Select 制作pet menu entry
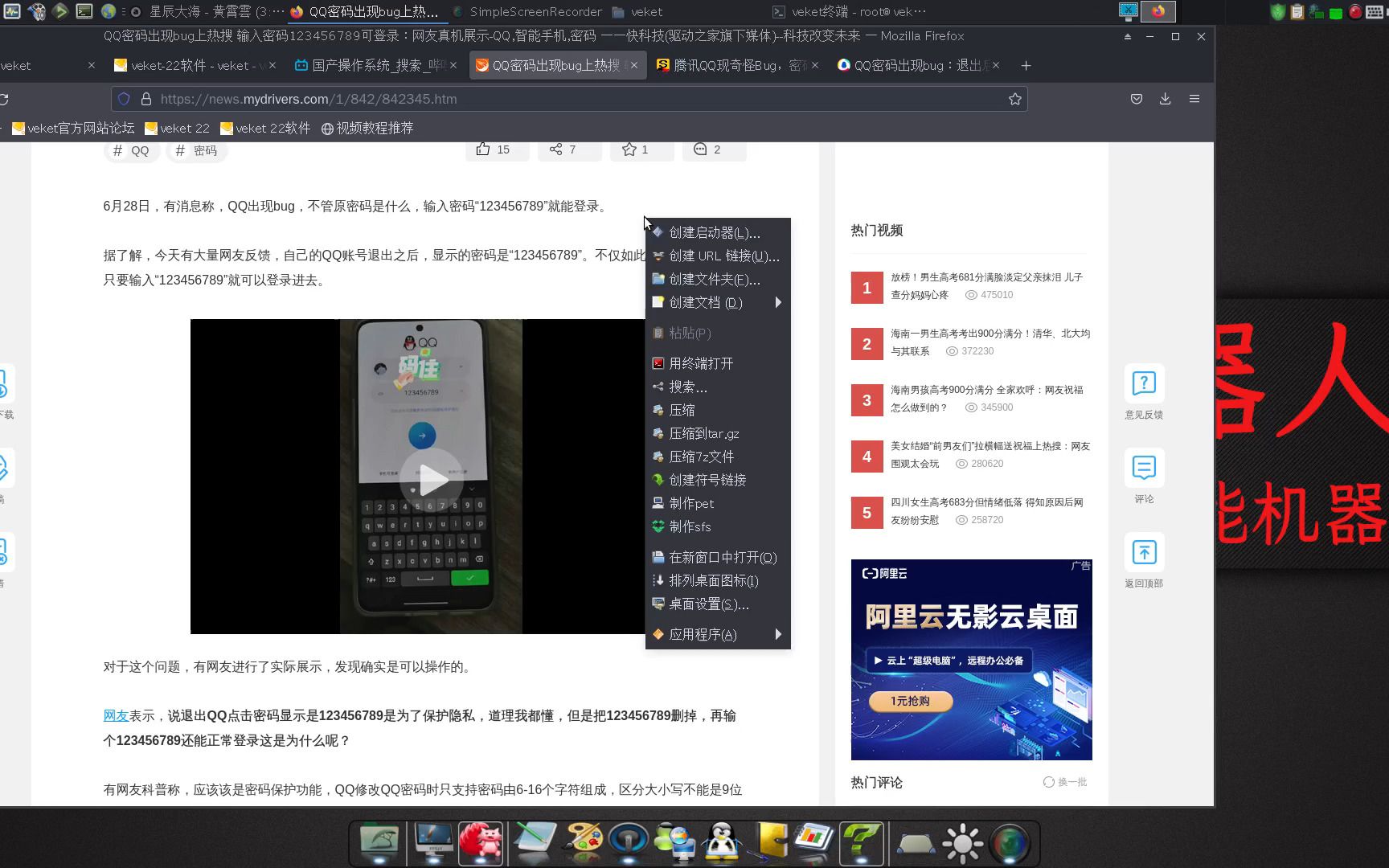The height and width of the screenshot is (868, 1389). (x=718, y=503)
